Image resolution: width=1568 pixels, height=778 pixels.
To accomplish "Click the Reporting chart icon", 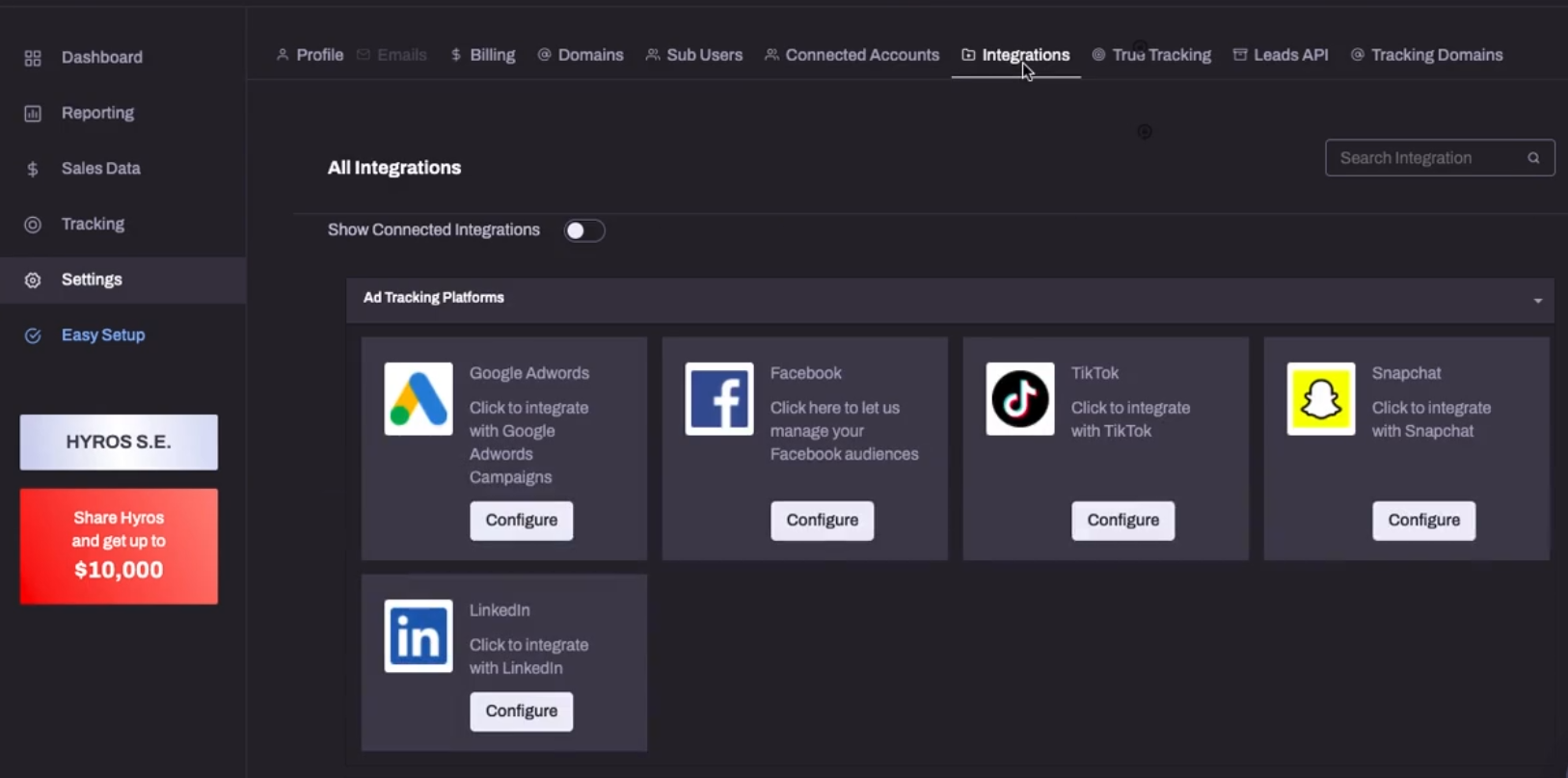I will tap(33, 114).
